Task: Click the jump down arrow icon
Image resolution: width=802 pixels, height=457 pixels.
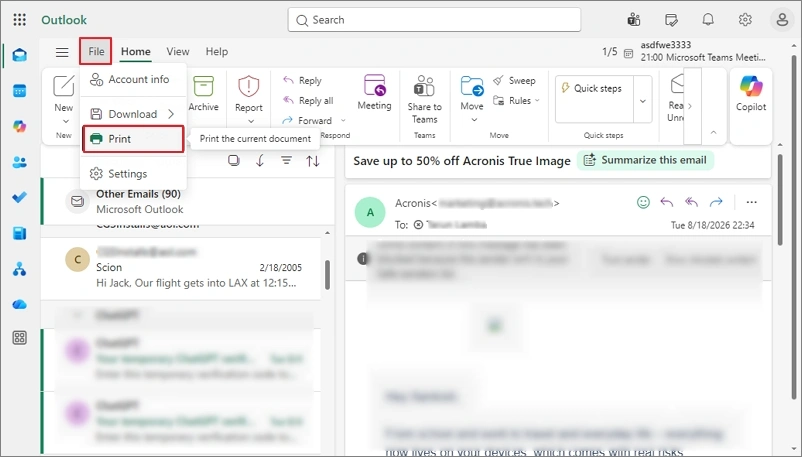Action: click(x=260, y=161)
